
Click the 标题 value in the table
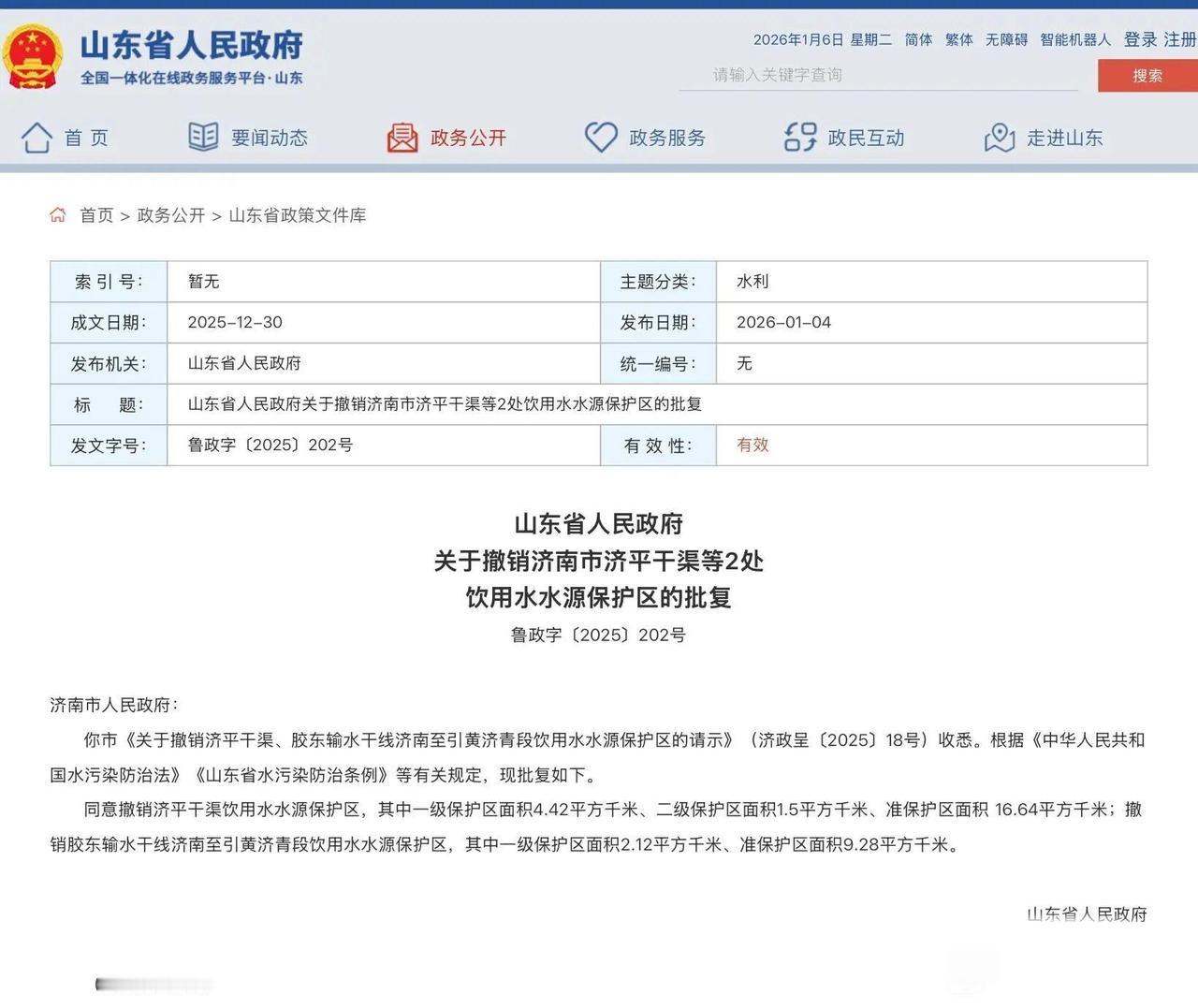click(445, 404)
